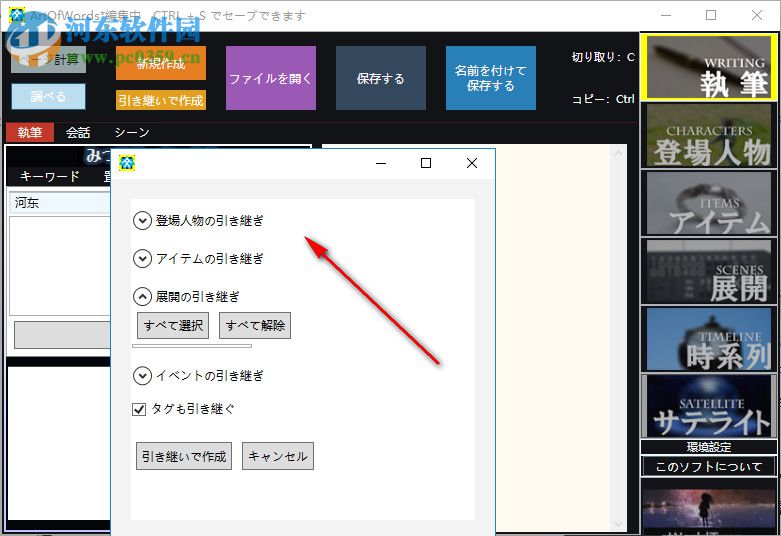The width and height of the screenshot is (781, 536).
Task: Click the main window scrollbar down arrow
Action: (x=619, y=524)
